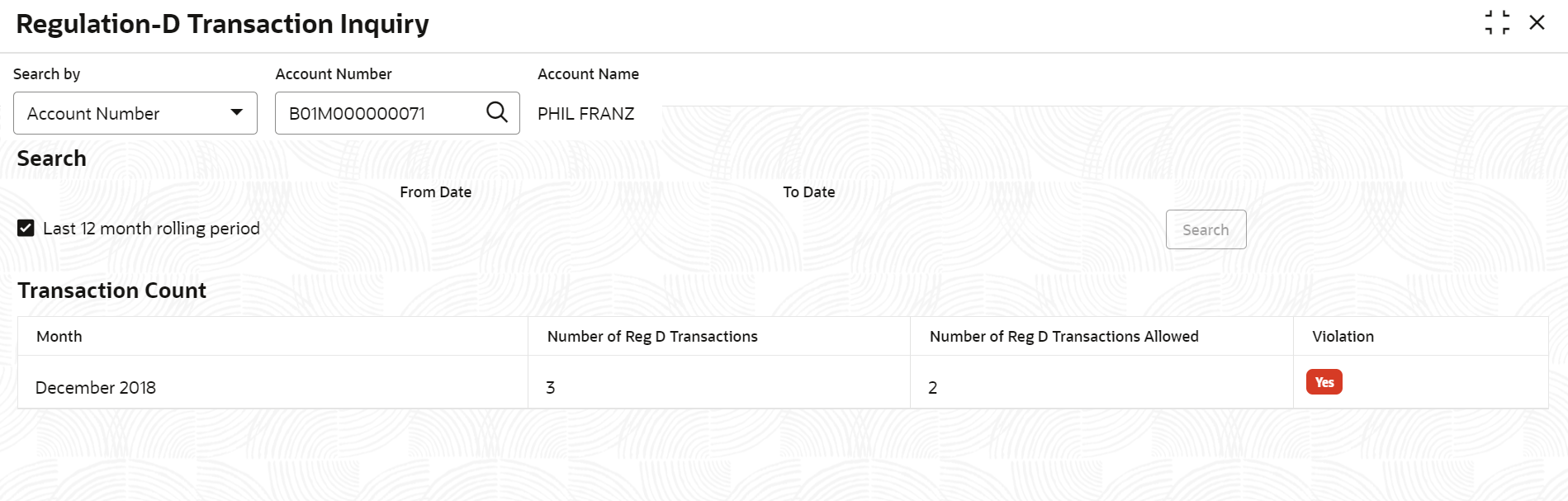1568x501 pixels.
Task: Click Number of Reg D Transactions Allowed header
Action: click(1063, 337)
